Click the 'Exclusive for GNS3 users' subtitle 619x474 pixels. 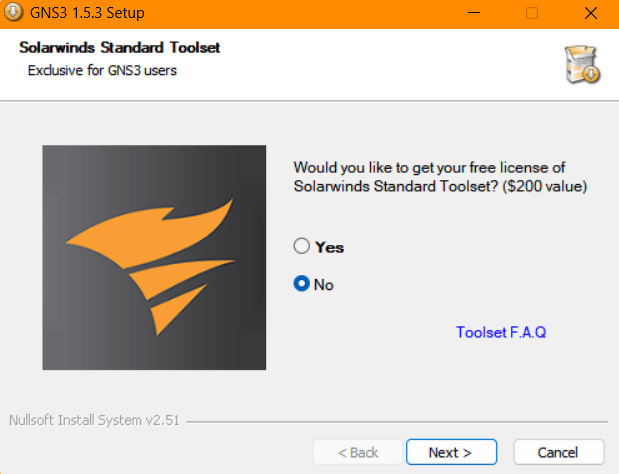coord(102,70)
